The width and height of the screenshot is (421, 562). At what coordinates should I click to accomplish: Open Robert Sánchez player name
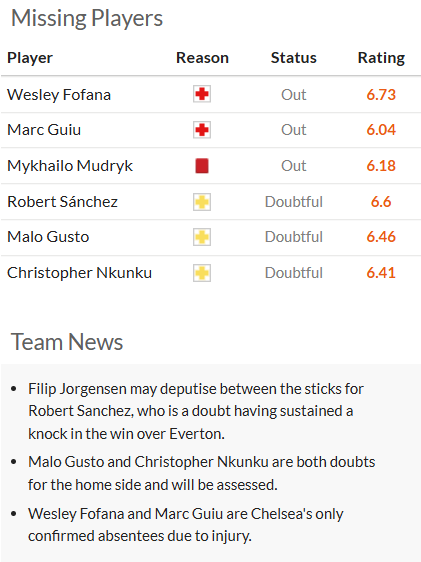click(x=62, y=202)
